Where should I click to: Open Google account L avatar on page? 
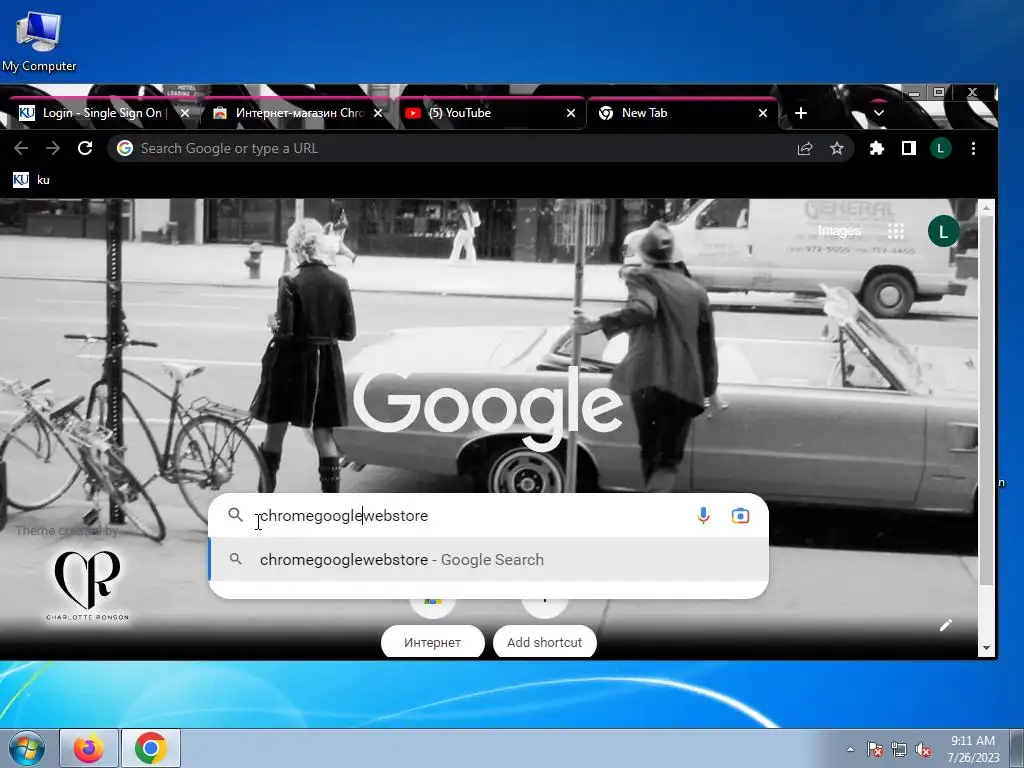[x=943, y=231]
